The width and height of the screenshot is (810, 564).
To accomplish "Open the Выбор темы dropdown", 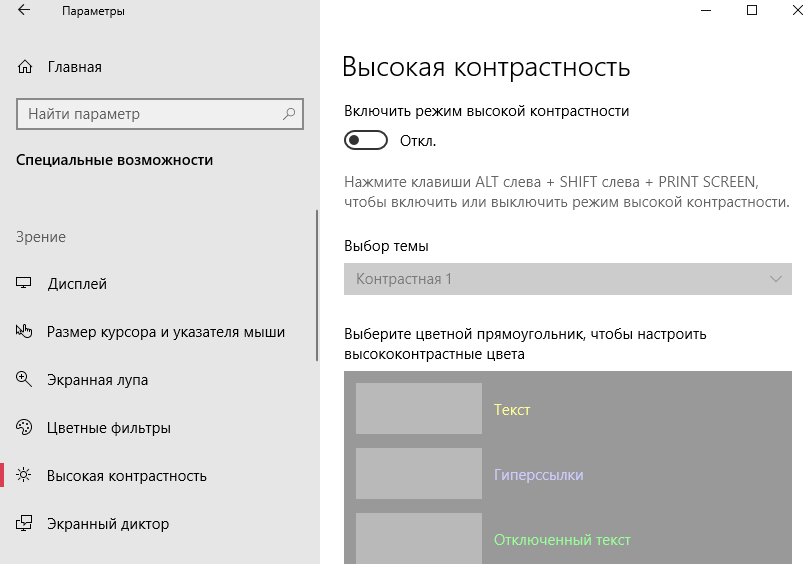I will click(x=560, y=279).
